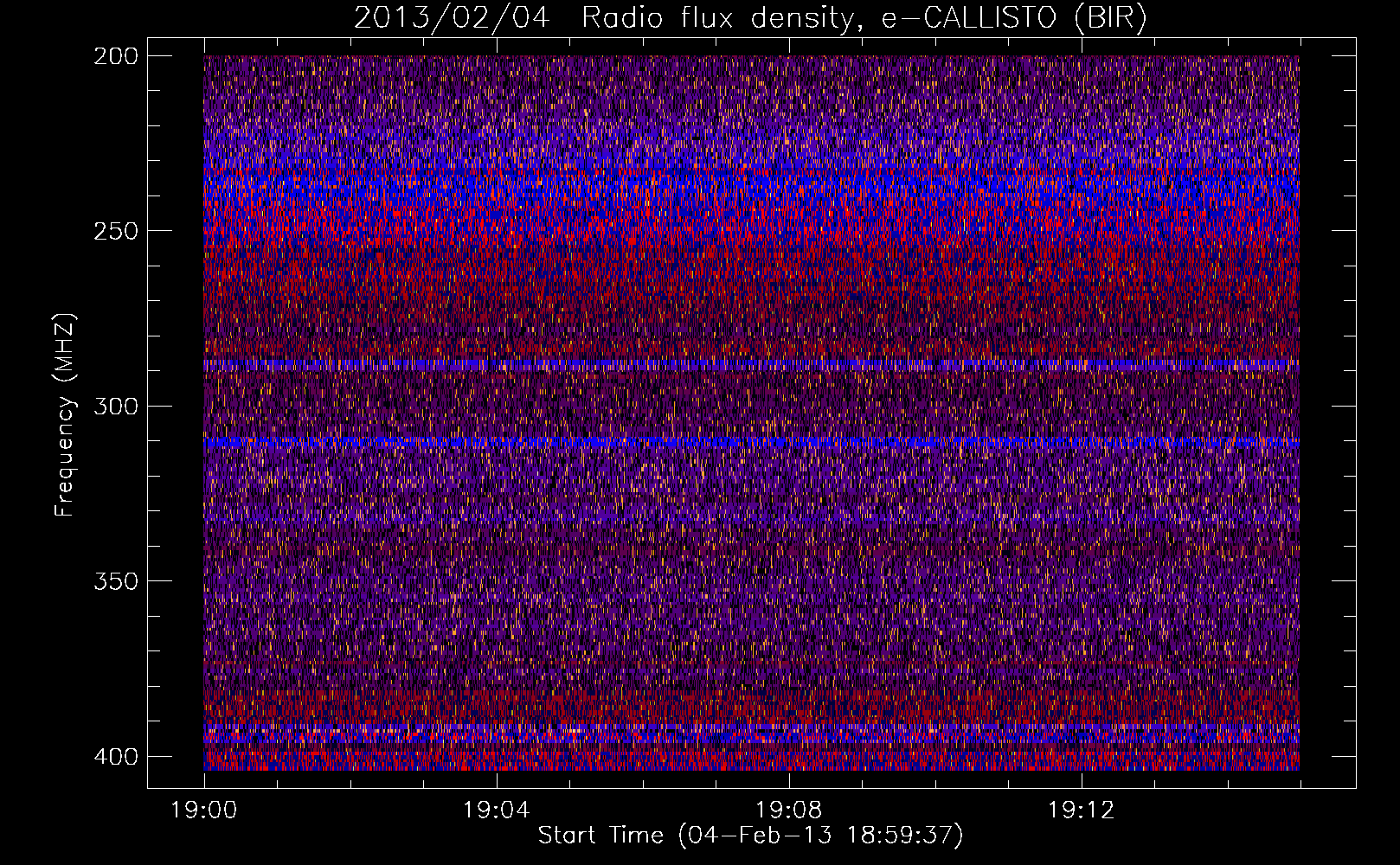Click the '19:12' time tick label
Screen dimensions: 1400x865
[x=1081, y=811]
